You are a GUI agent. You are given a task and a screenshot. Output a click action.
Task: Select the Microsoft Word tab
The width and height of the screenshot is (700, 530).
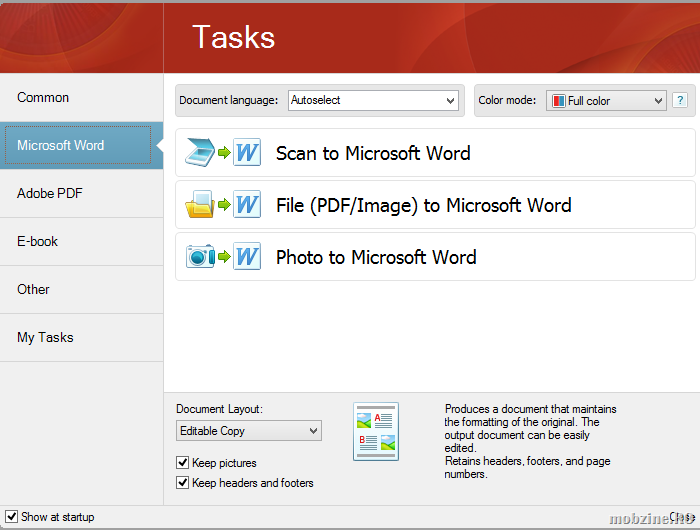[81, 145]
